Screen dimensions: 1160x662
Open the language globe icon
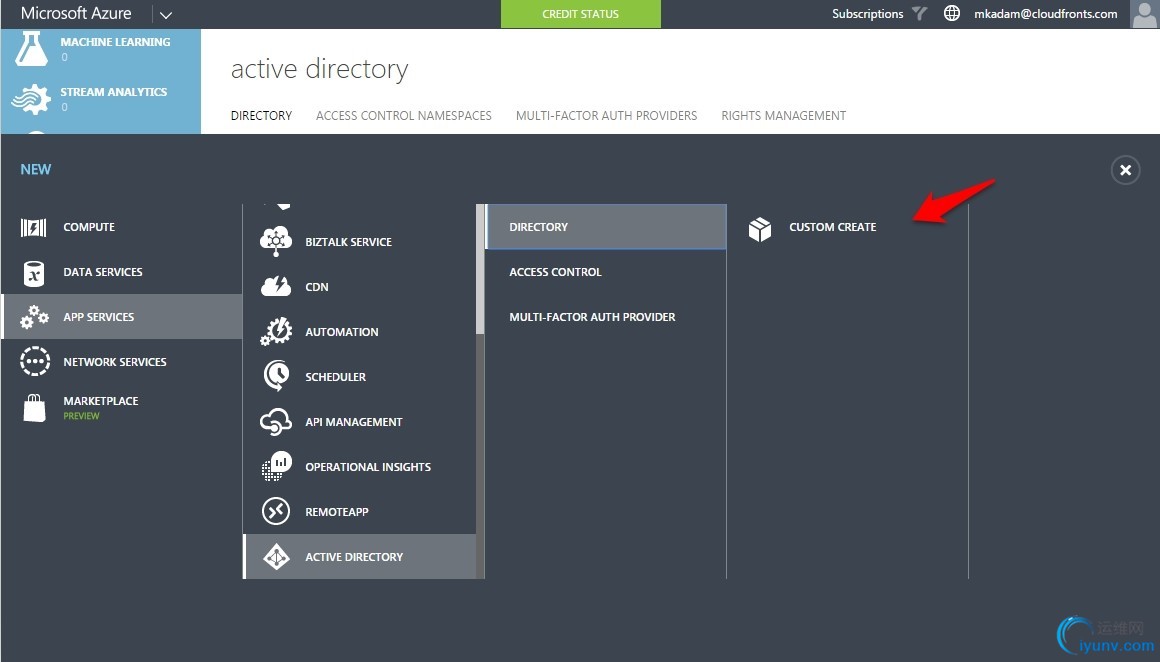tap(952, 13)
